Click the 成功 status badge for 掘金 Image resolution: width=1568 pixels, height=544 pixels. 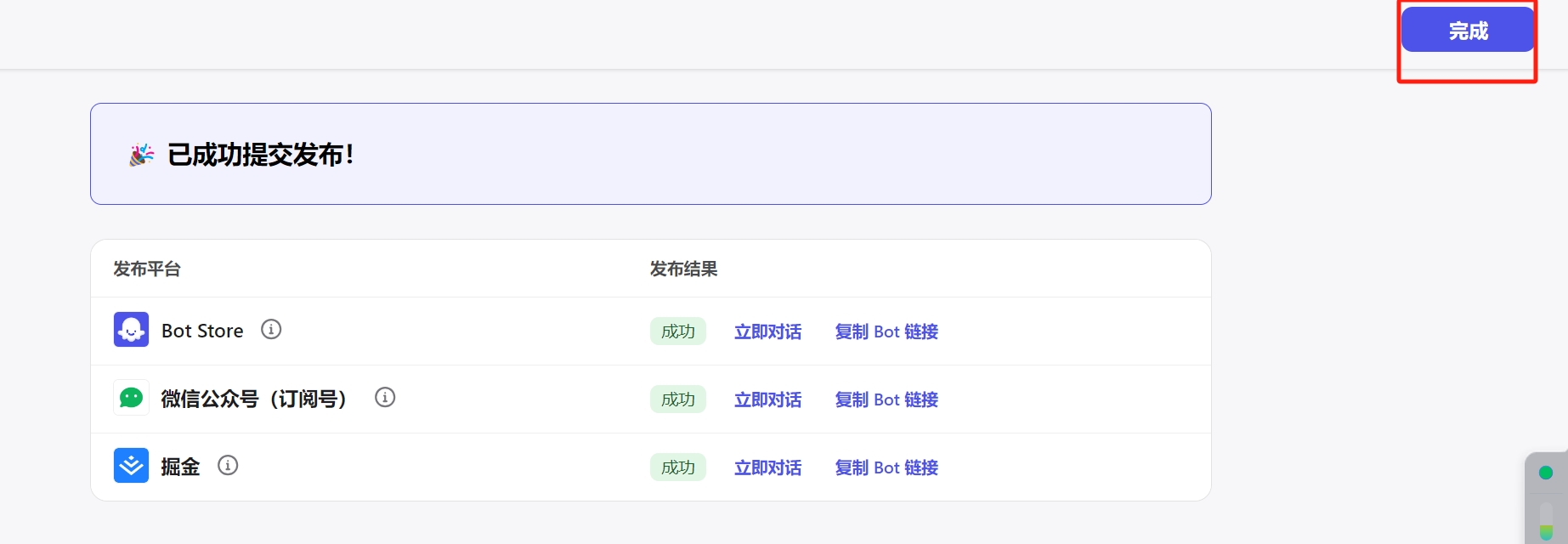(x=678, y=467)
